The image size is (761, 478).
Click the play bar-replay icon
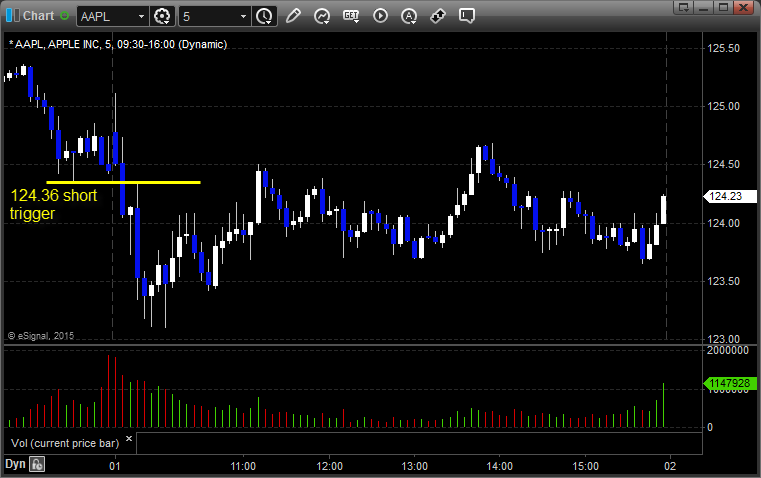point(380,16)
